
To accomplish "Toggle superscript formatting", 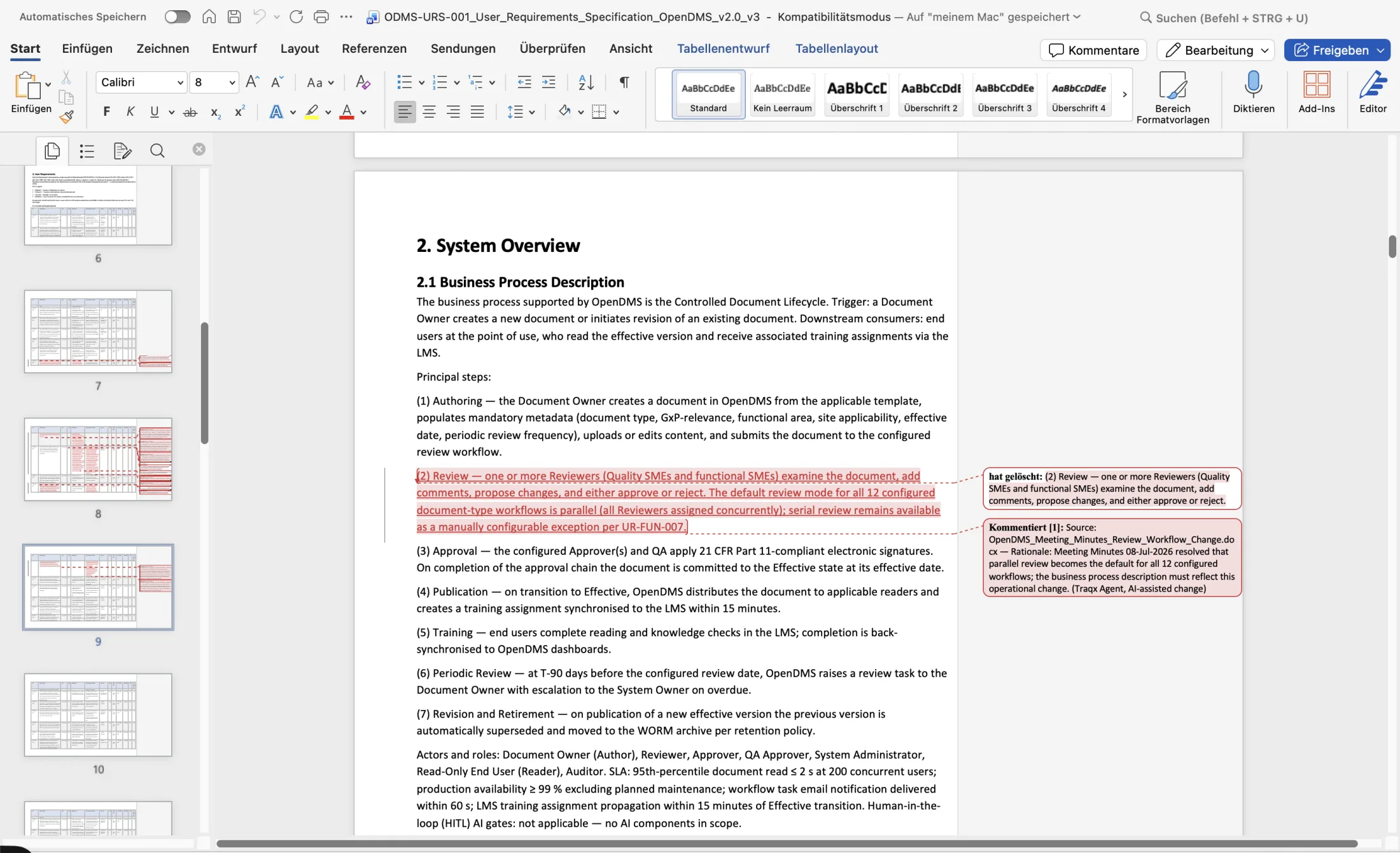I will (240, 111).
